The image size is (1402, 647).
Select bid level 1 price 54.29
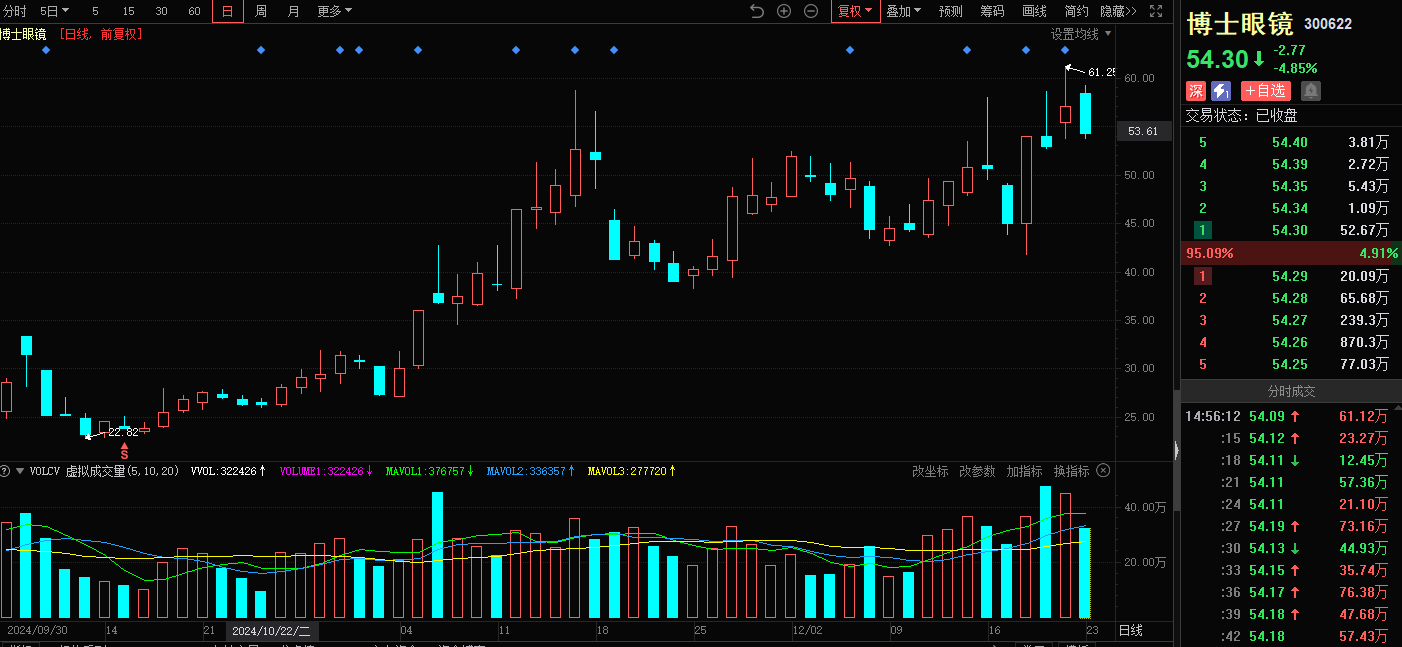(x=1289, y=276)
